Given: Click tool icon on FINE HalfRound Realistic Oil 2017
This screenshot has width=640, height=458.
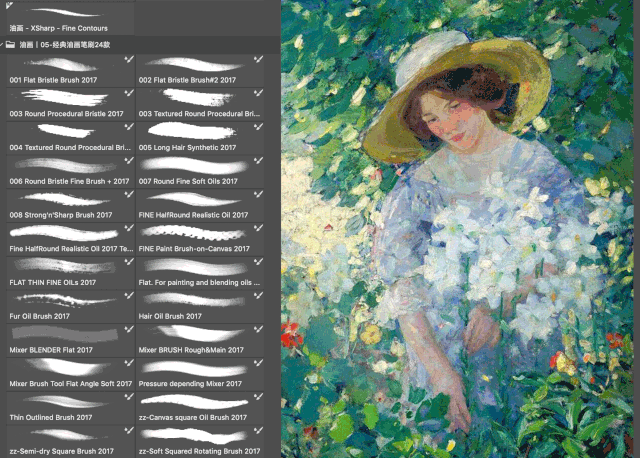Looking at the screenshot, I should coord(258,195).
